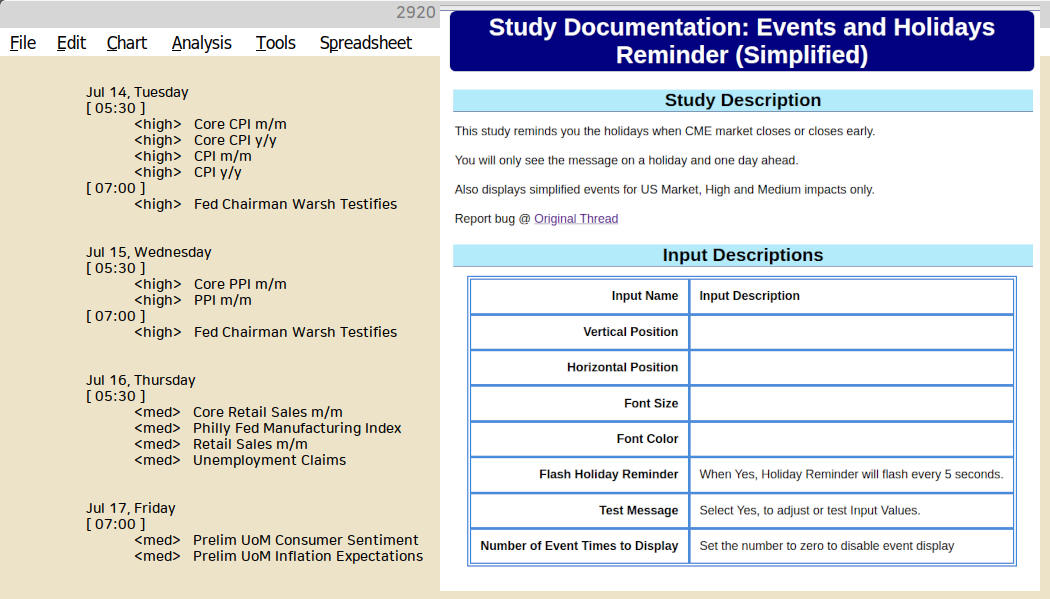The height and width of the screenshot is (599, 1050).
Task: Click the Jul 17, Friday date line
Action: [131, 508]
